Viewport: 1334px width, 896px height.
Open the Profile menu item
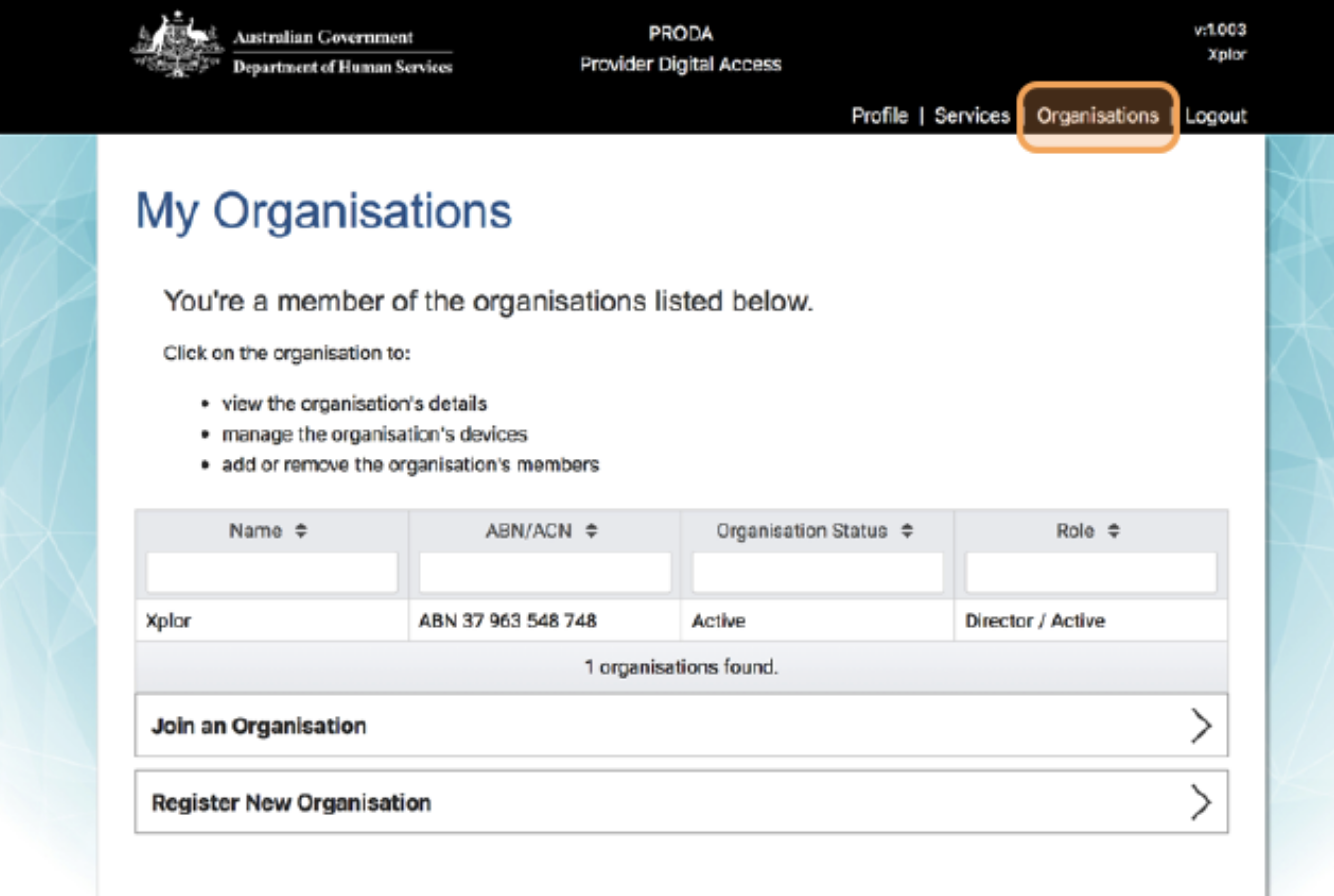click(x=879, y=116)
